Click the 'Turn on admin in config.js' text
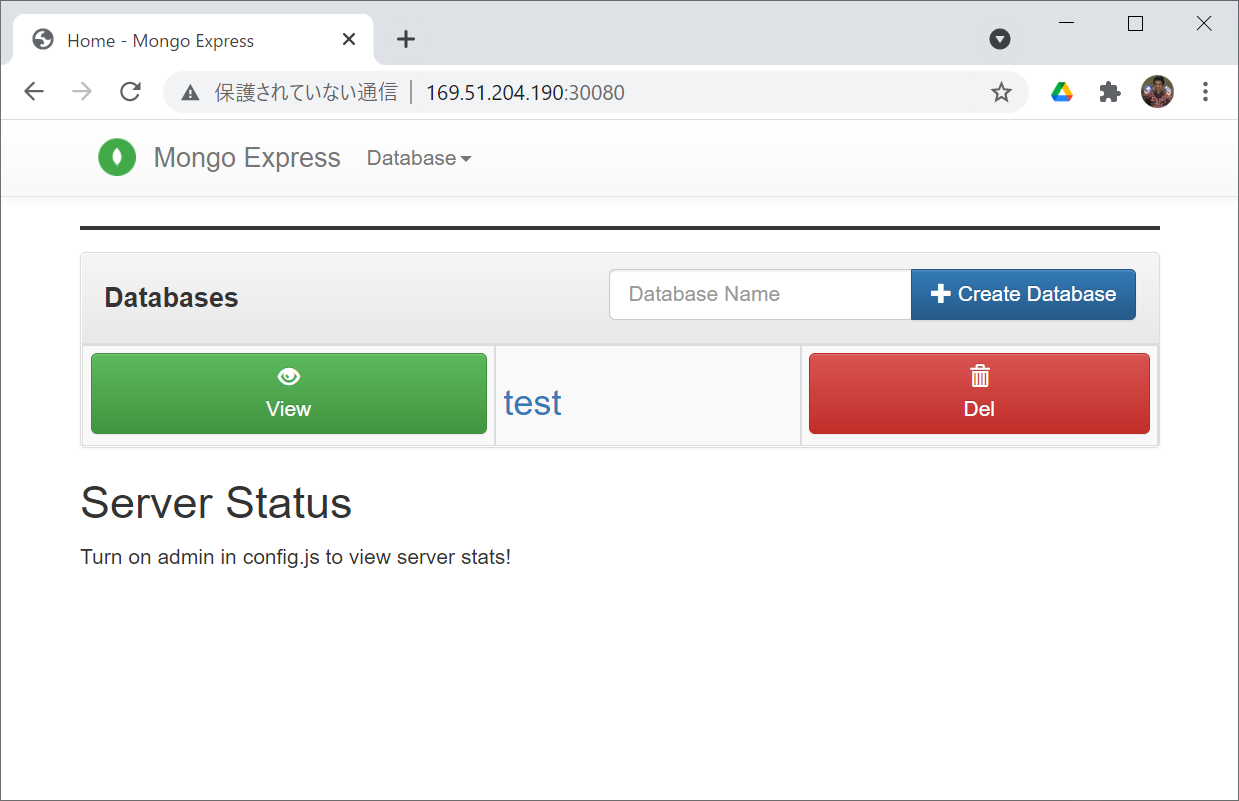 click(295, 557)
